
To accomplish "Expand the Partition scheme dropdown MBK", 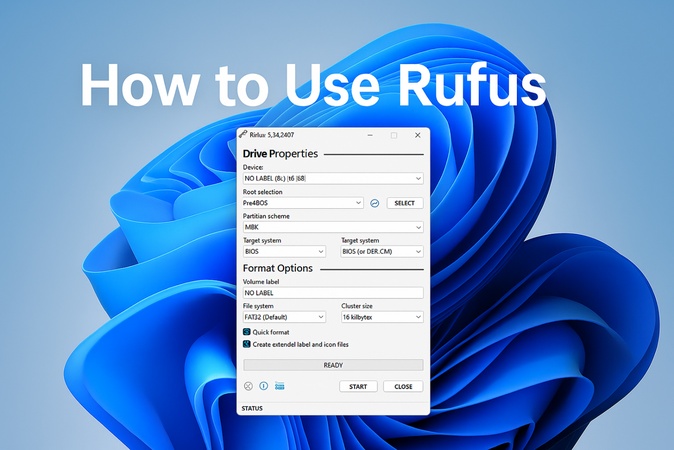I will (x=333, y=227).
